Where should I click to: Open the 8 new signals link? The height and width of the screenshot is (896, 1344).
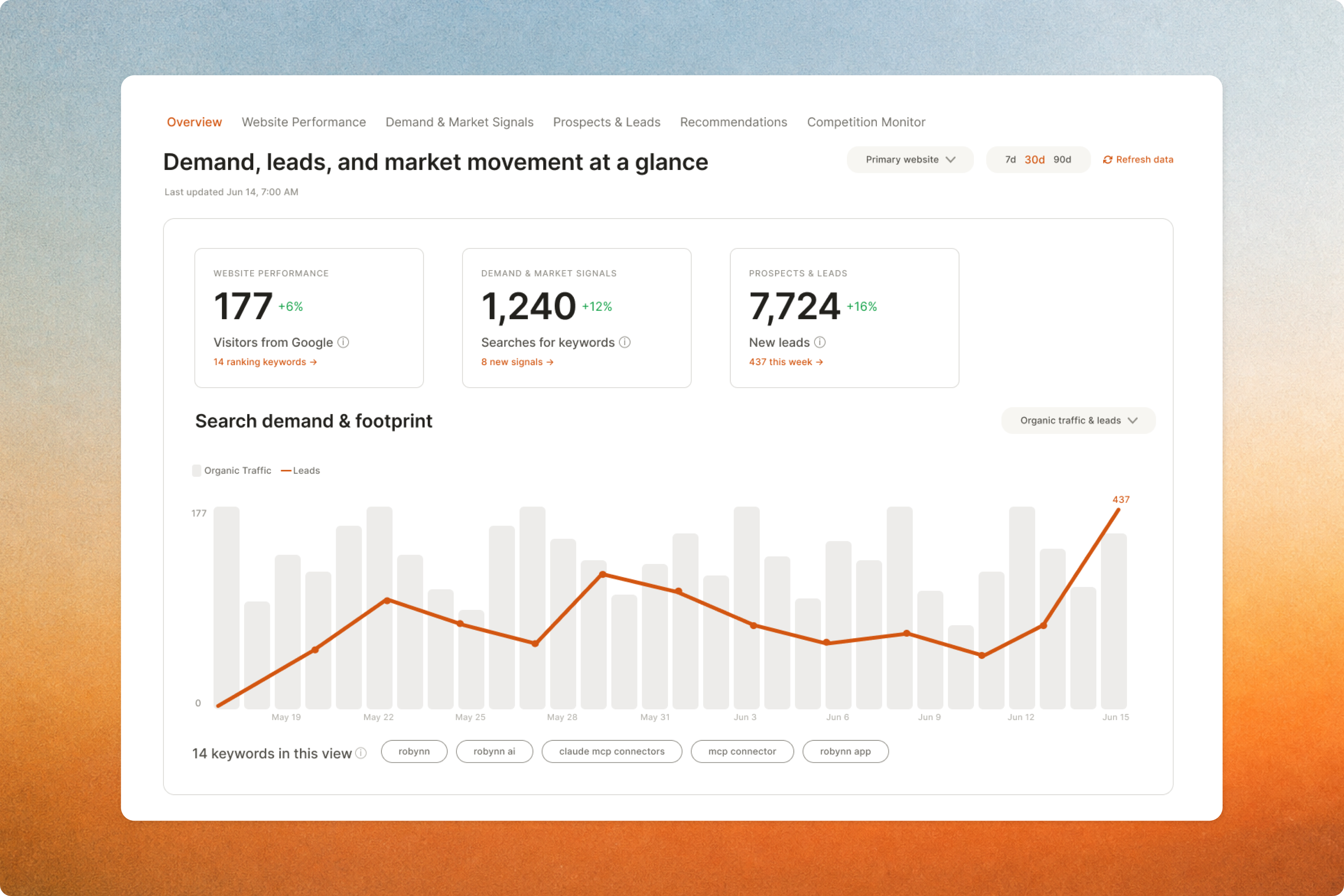pyautogui.click(x=517, y=362)
